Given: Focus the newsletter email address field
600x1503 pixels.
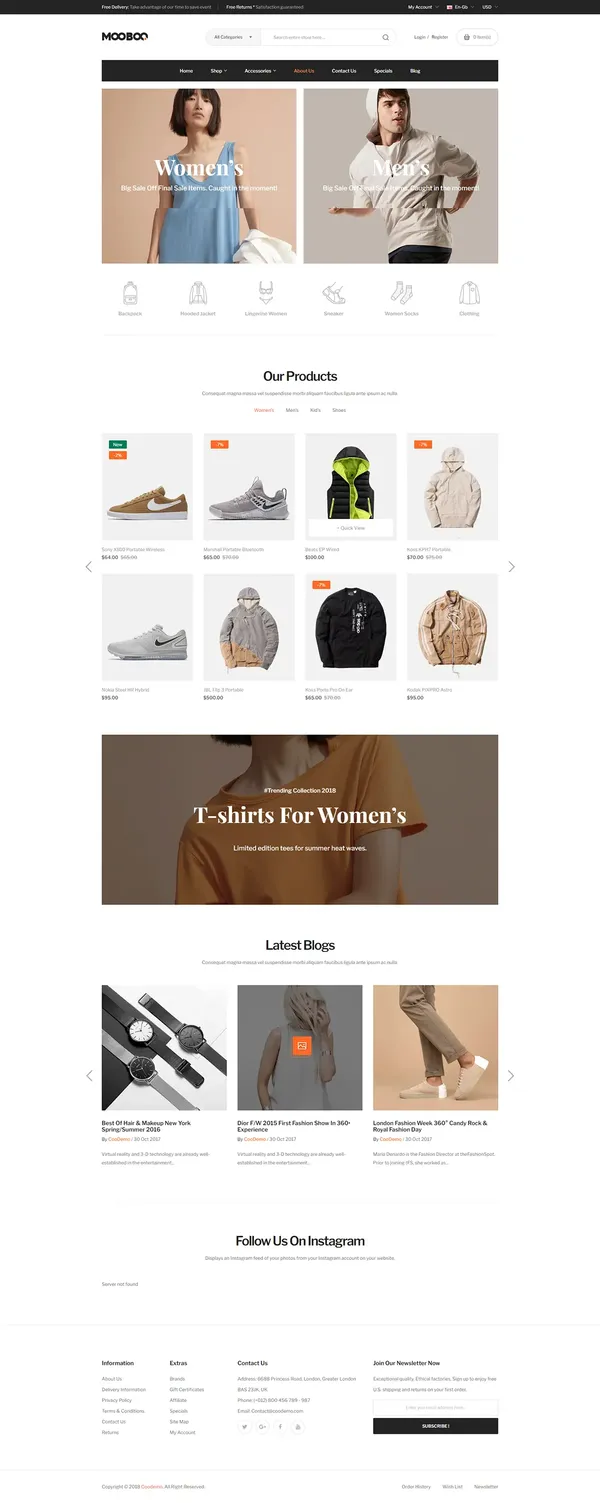Looking at the screenshot, I should [435, 1408].
